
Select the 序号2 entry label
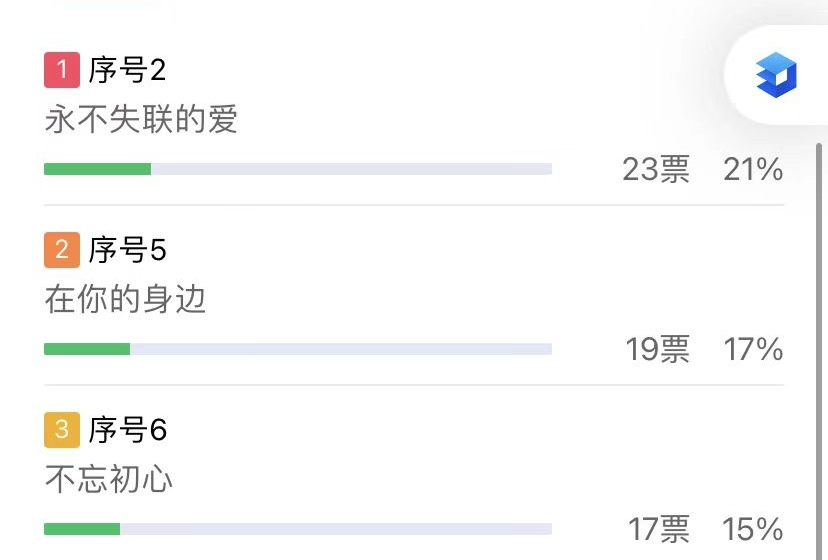127,70
